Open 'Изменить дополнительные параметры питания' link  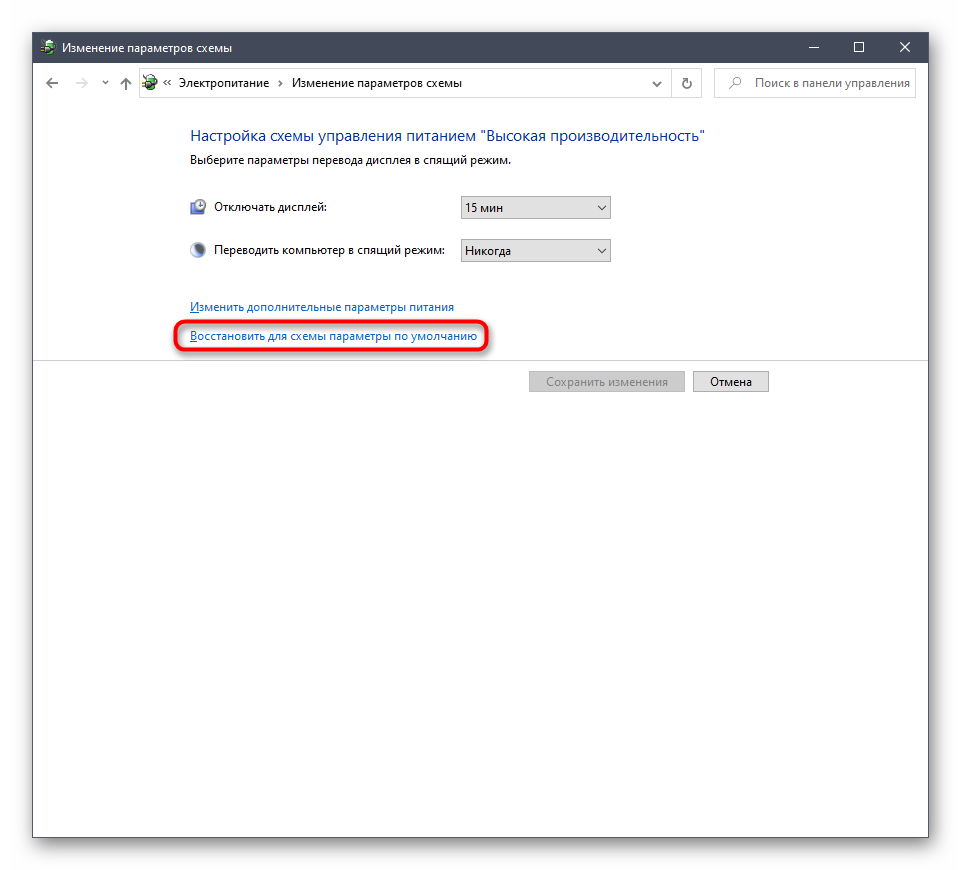[x=321, y=307]
